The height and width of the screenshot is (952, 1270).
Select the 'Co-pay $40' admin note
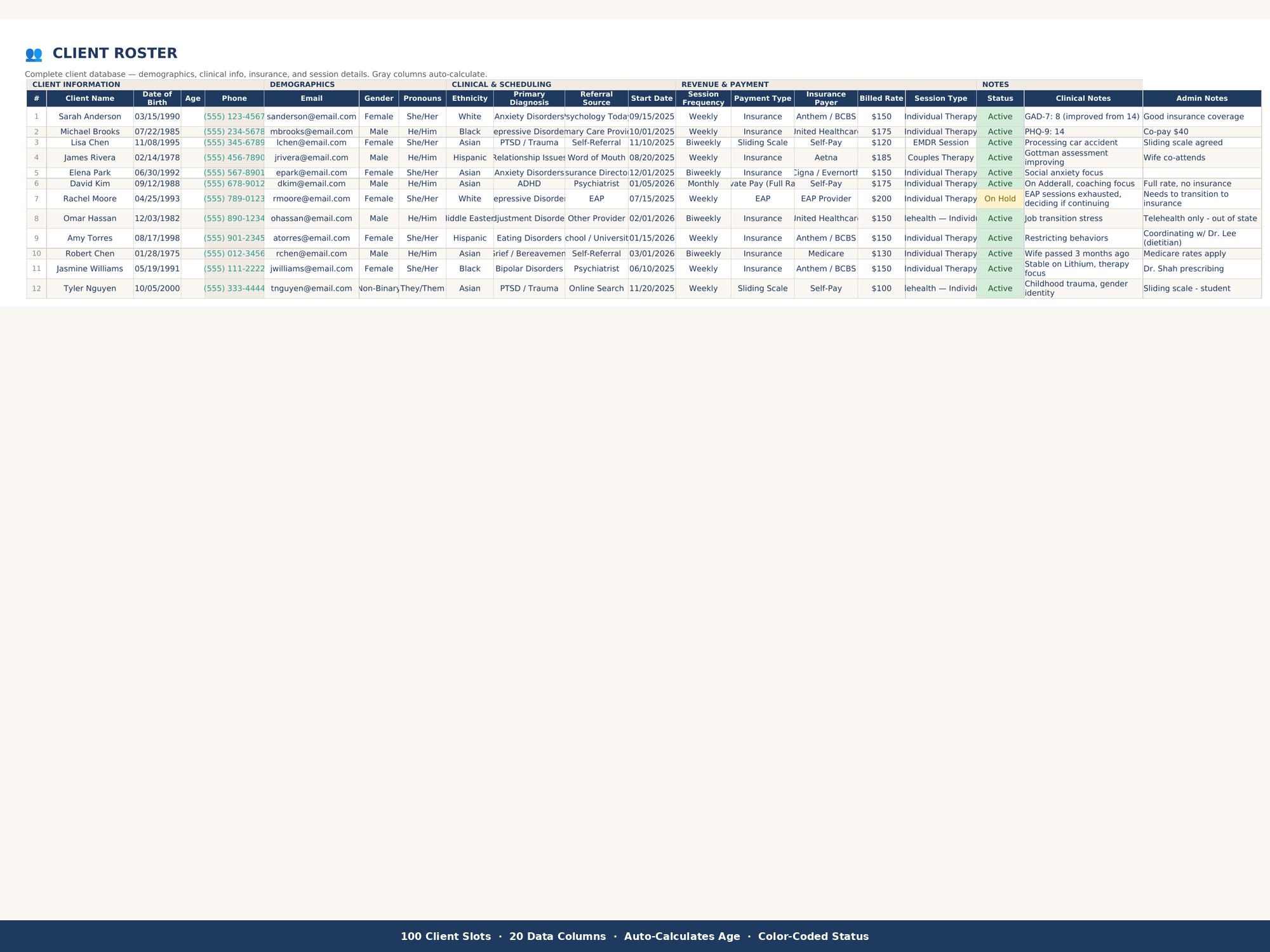[1202, 132]
